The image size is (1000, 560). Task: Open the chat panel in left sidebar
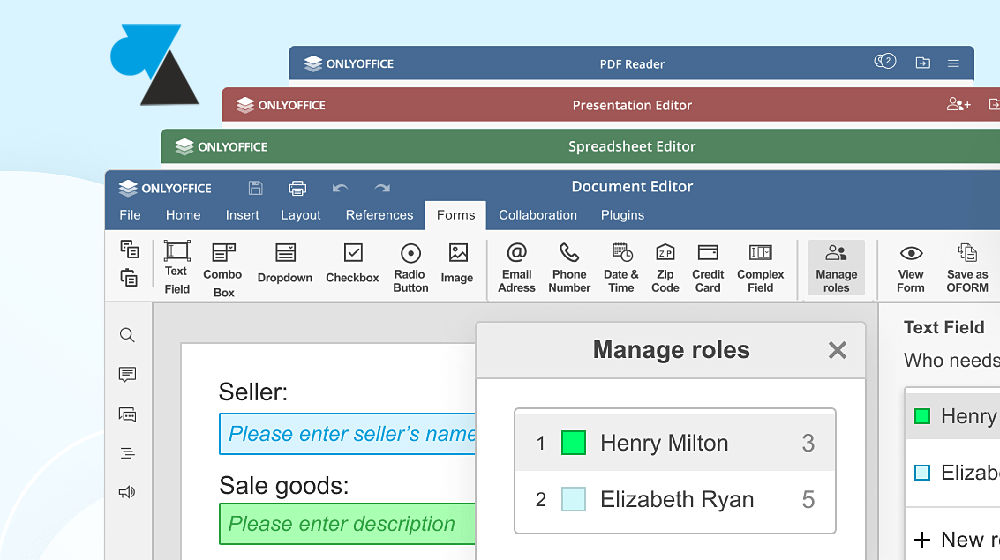coord(127,415)
